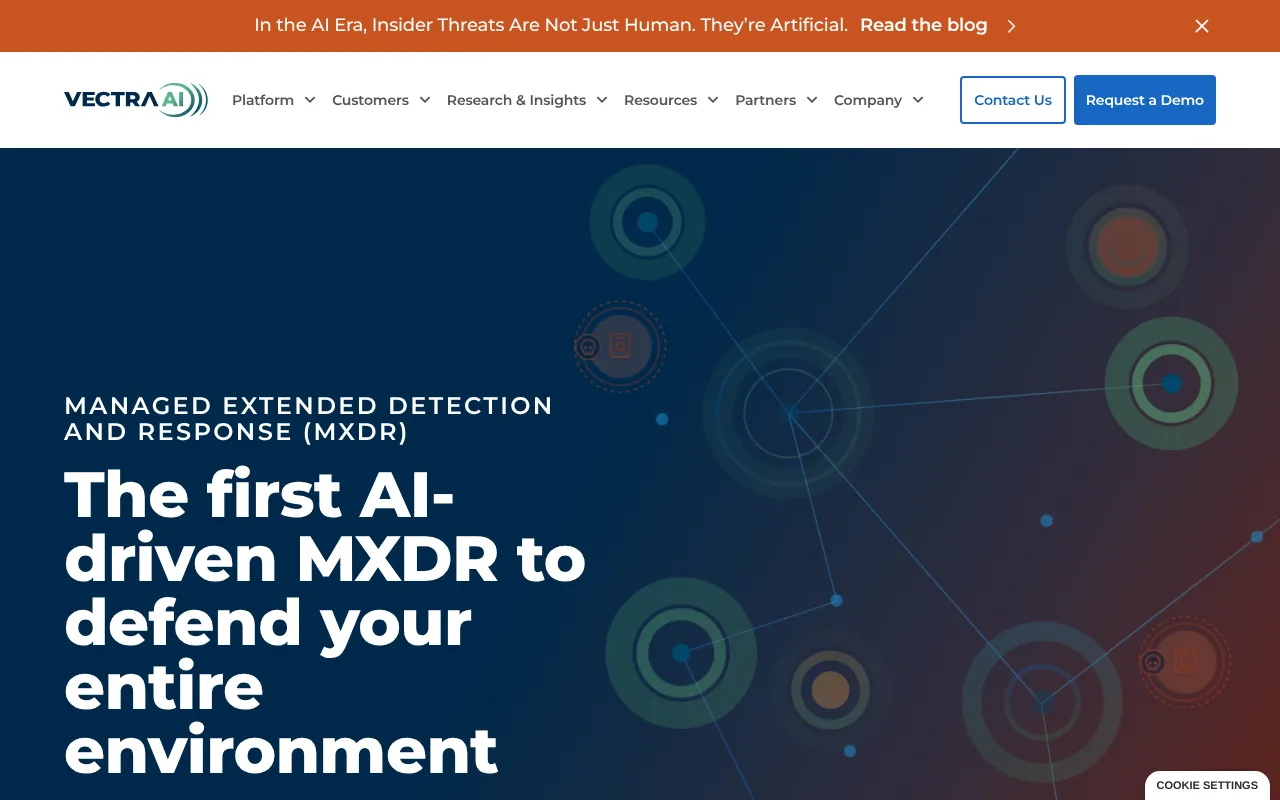The image size is (1280, 800).
Task: Expand the Partners dropdown chevron
Action: [x=812, y=100]
